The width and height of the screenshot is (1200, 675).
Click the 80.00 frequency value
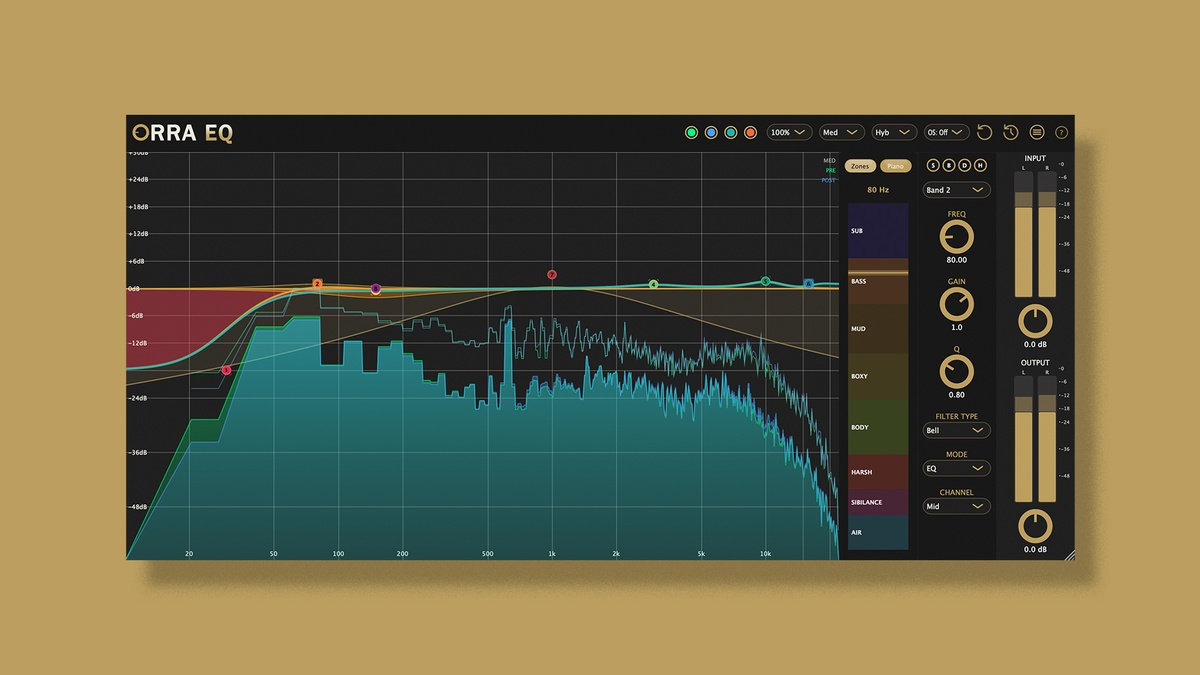coord(957,260)
